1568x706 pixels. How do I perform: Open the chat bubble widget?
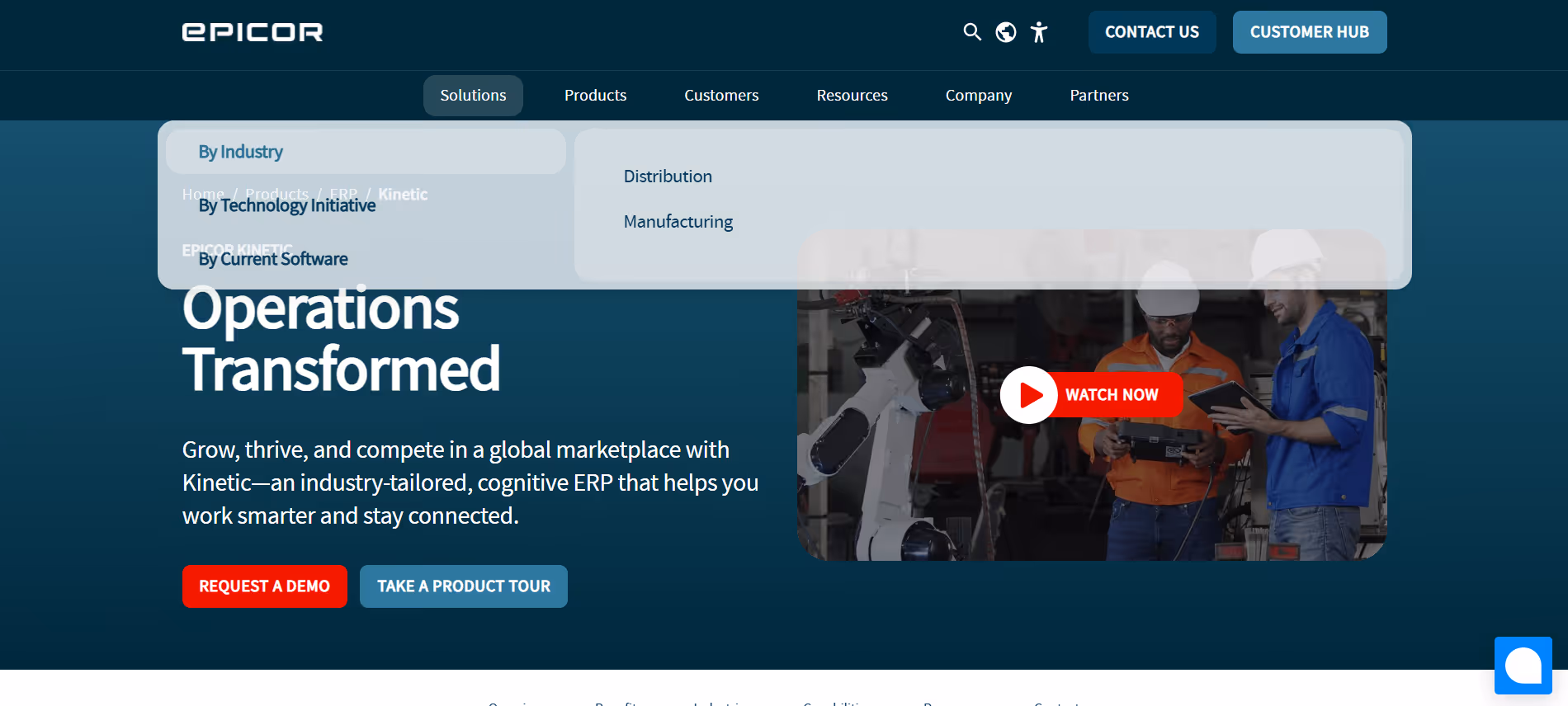click(x=1523, y=666)
